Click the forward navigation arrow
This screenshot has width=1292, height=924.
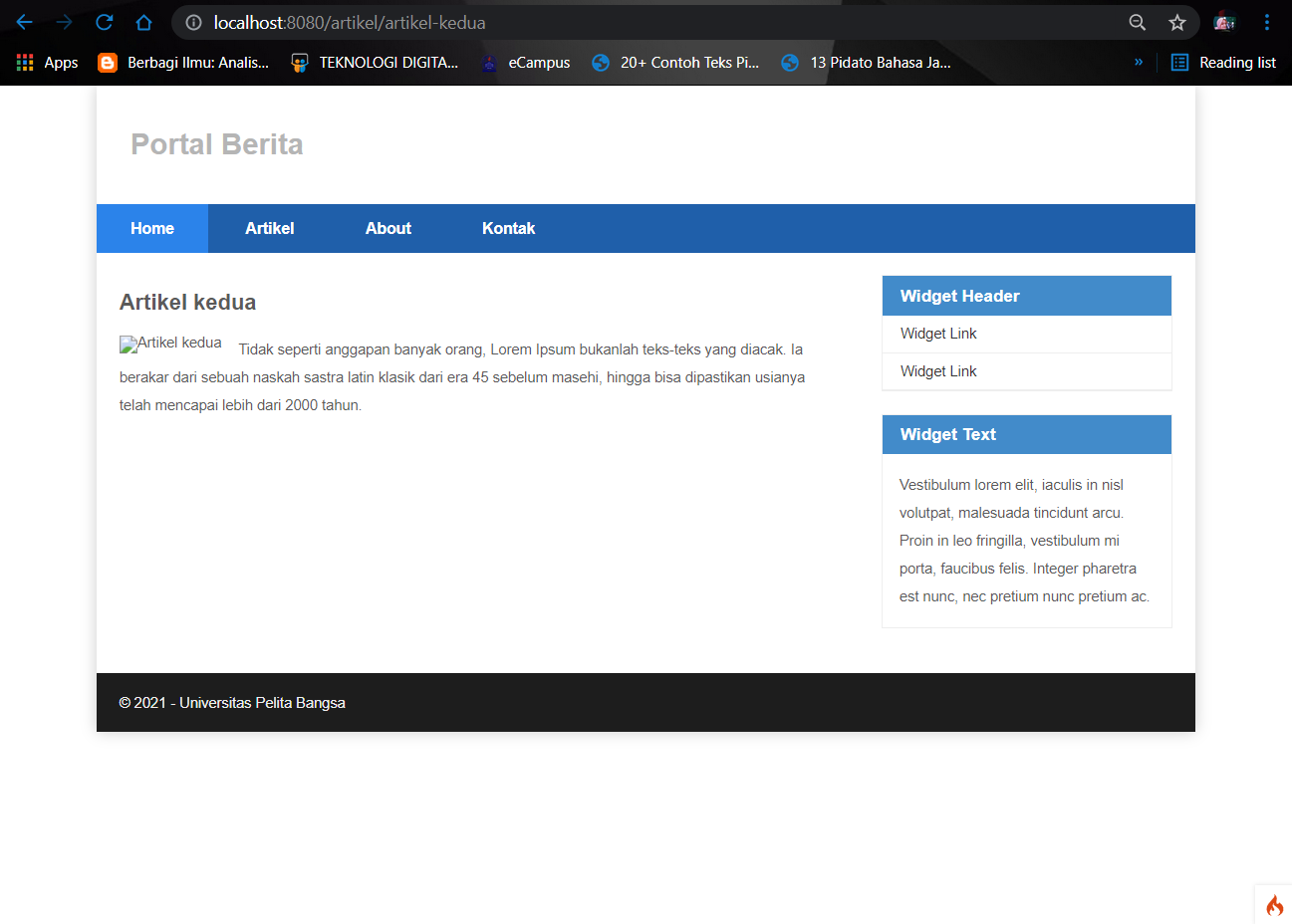point(64,22)
